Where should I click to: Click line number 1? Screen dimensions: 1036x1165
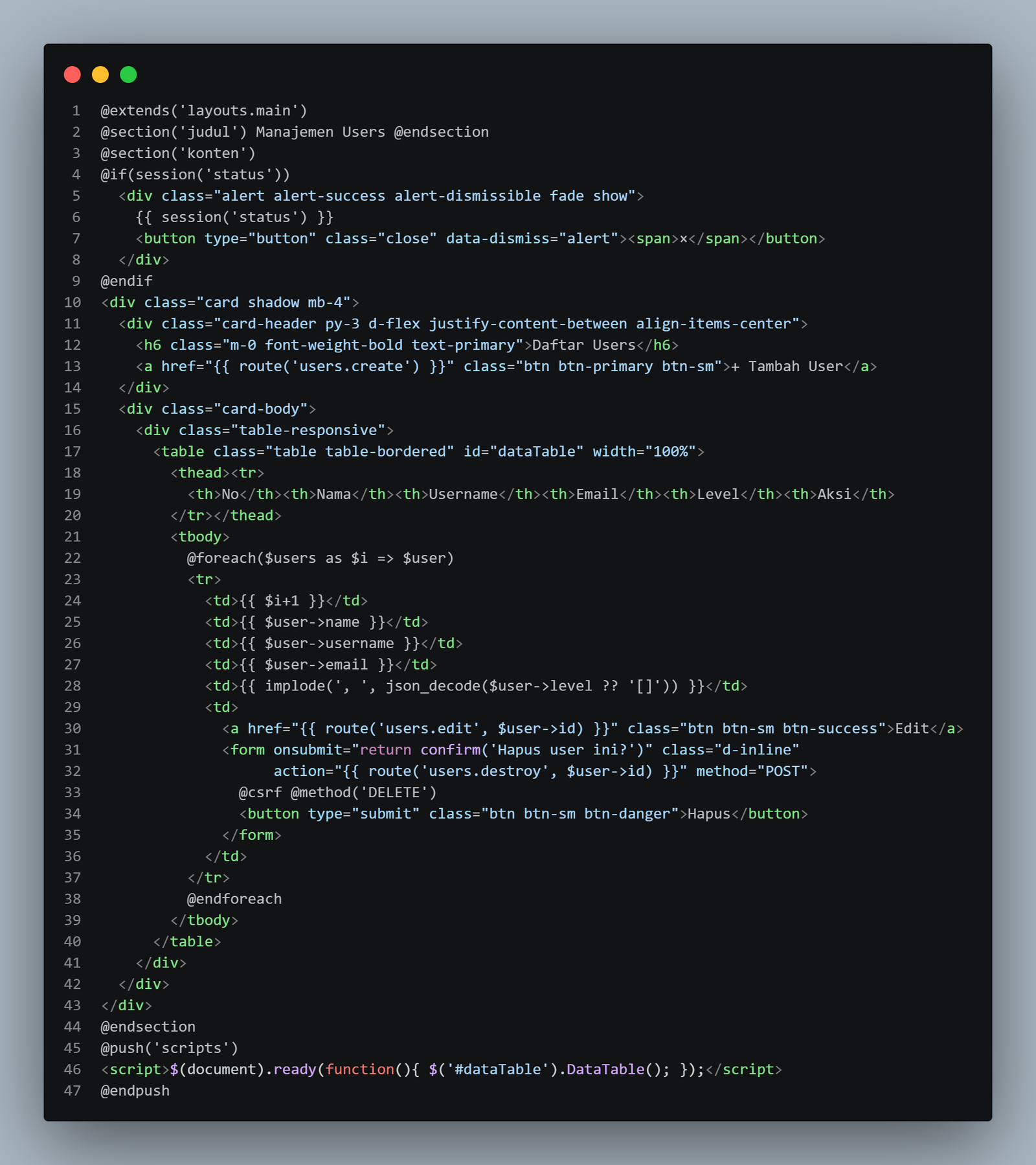(76, 111)
